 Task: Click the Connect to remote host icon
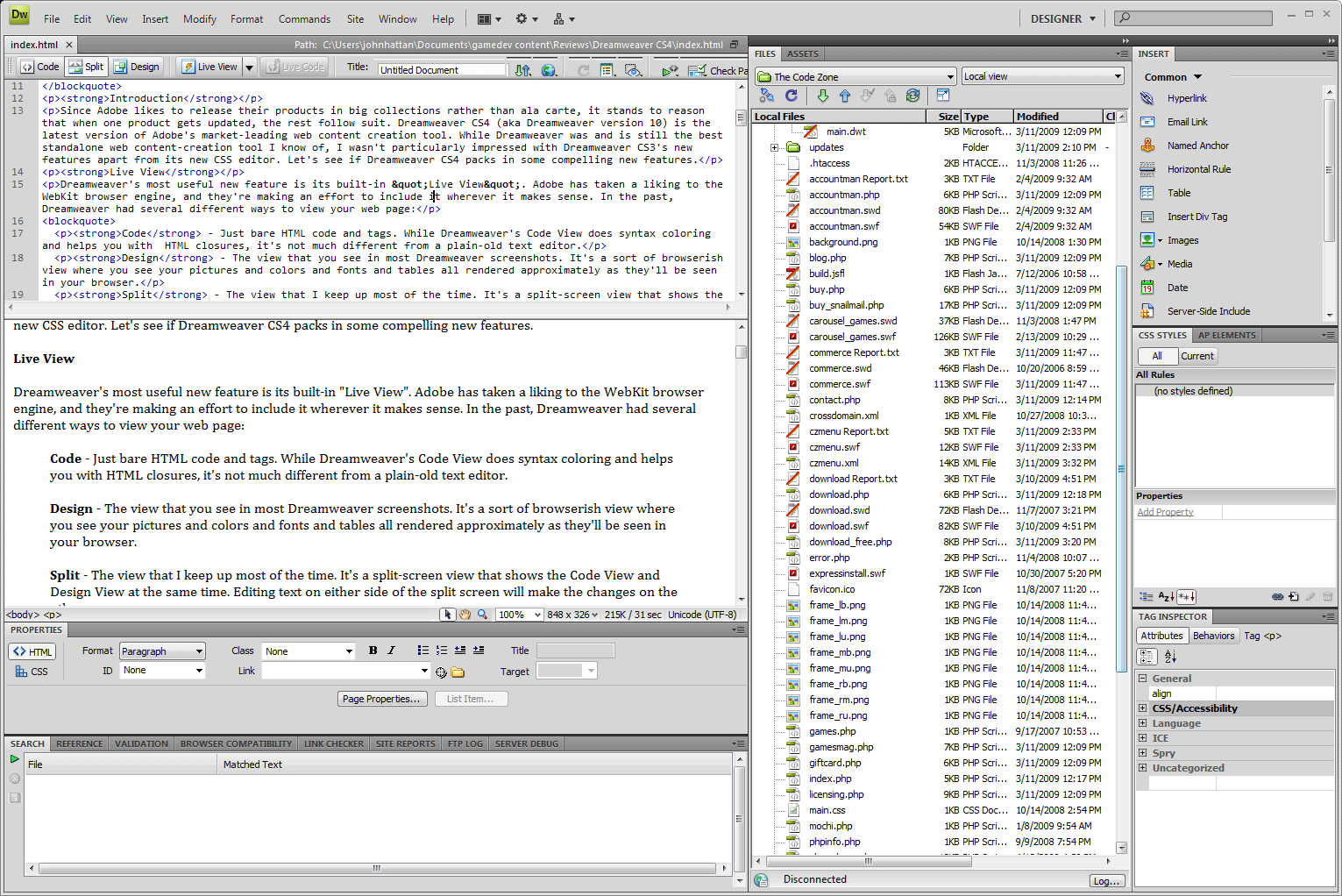click(767, 96)
